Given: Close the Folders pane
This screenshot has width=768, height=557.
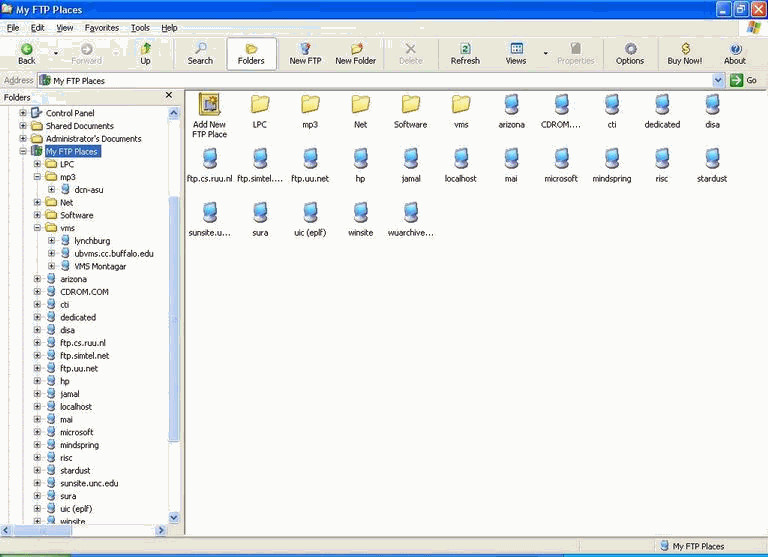Looking at the screenshot, I should [169, 95].
